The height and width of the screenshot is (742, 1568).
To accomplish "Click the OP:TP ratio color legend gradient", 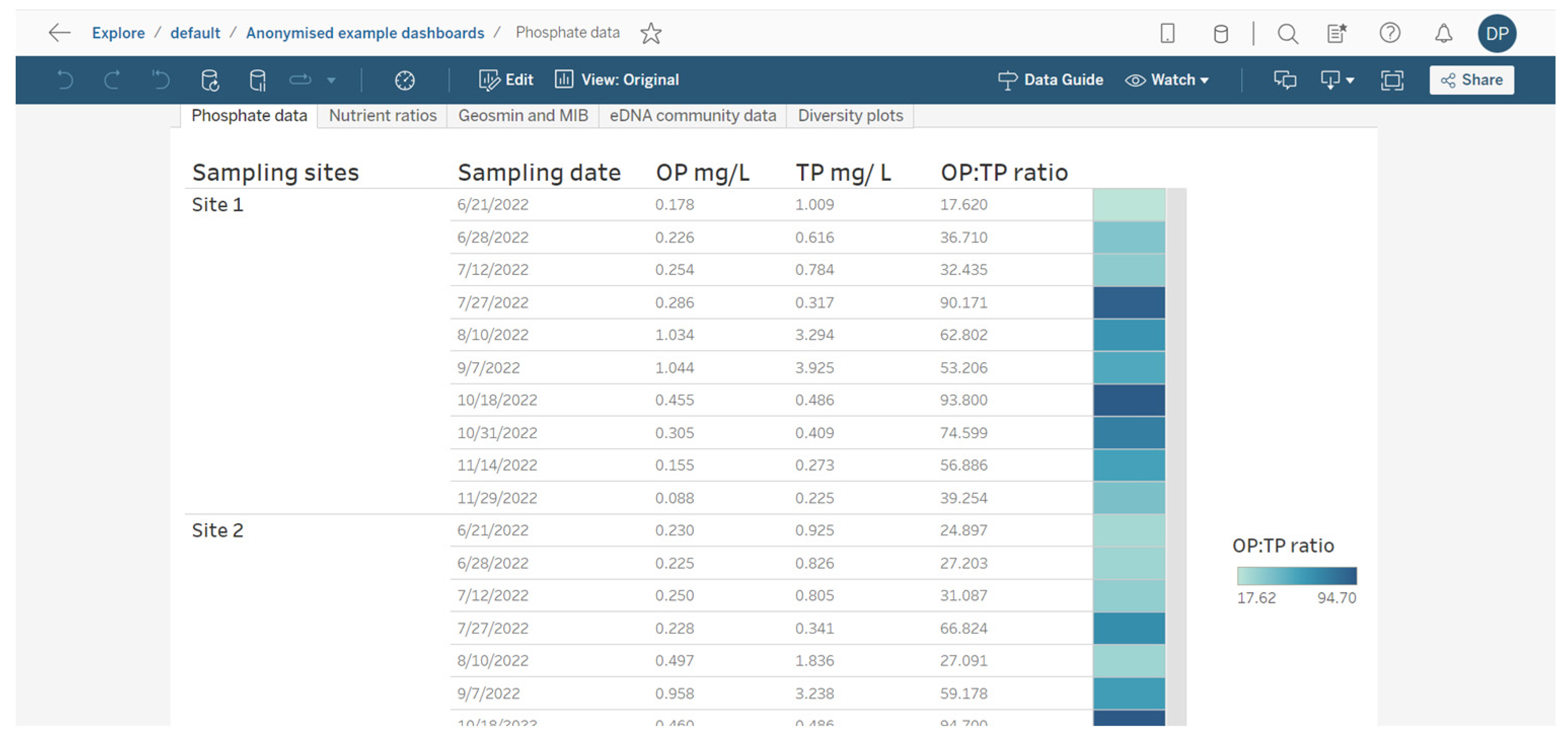I will (x=1296, y=575).
